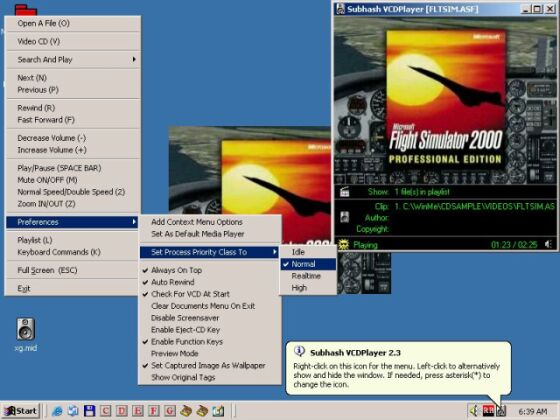The width and height of the screenshot is (560, 420).
Task: Select Increase Volume (+)
Action: pos(72,150)
